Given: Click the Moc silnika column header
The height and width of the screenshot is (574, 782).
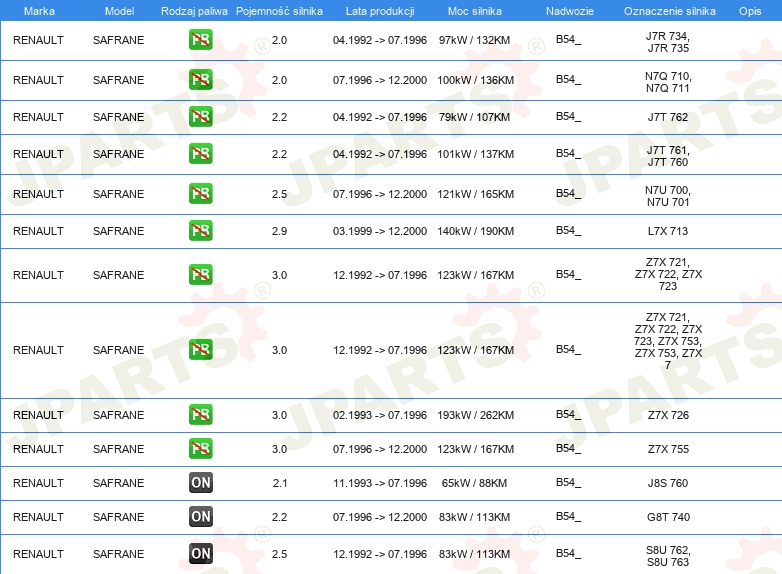Looking at the screenshot, I should pyautogui.click(x=475, y=11).
